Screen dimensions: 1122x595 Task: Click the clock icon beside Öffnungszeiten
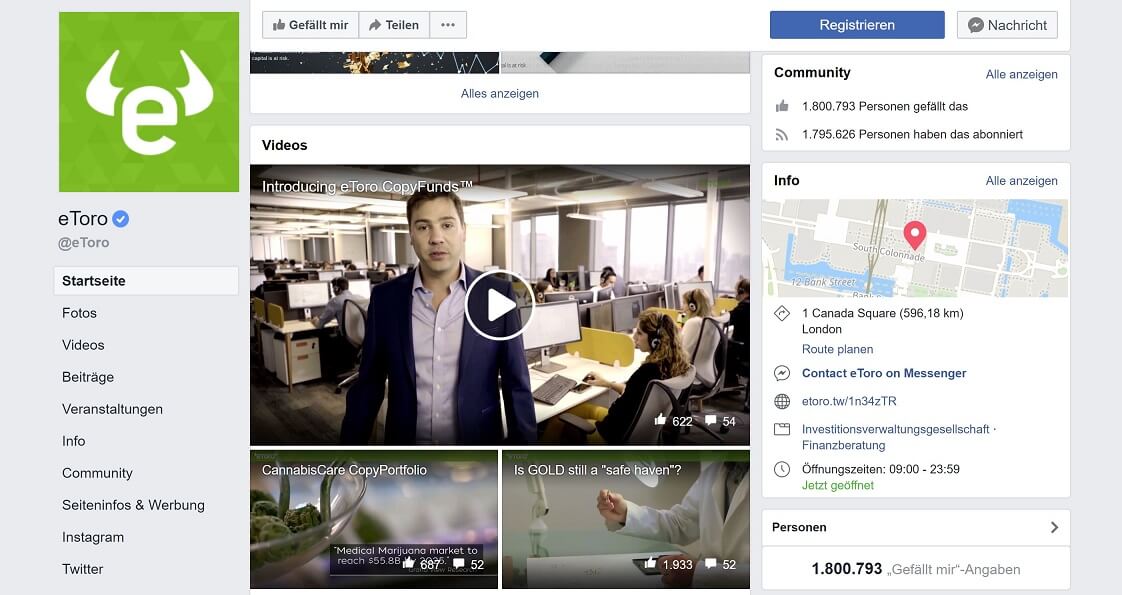[782, 469]
